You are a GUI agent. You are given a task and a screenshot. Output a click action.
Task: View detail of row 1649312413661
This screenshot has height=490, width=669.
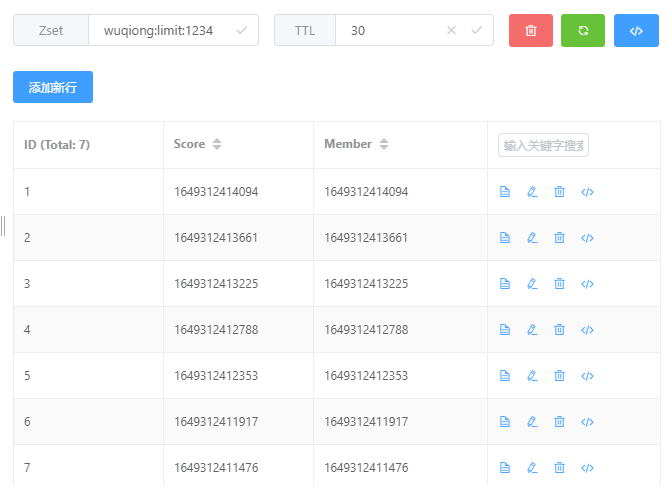505,238
